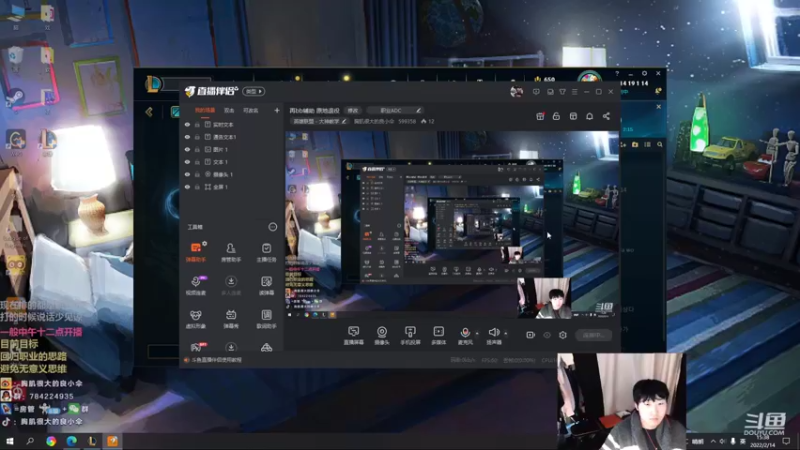Hide the 文本 1 layer

coord(187,162)
